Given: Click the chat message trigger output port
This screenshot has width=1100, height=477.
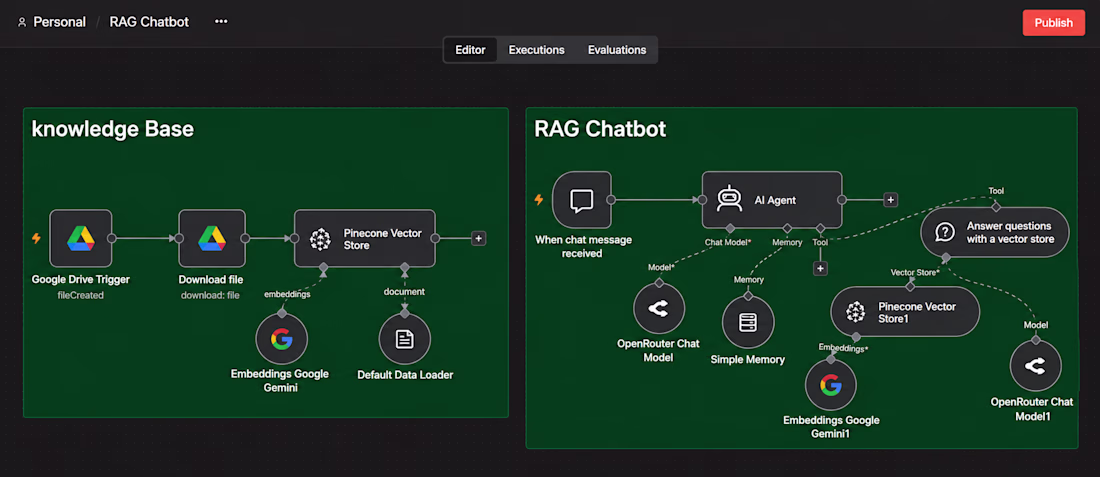Looking at the screenshot, I should (611, 200).
